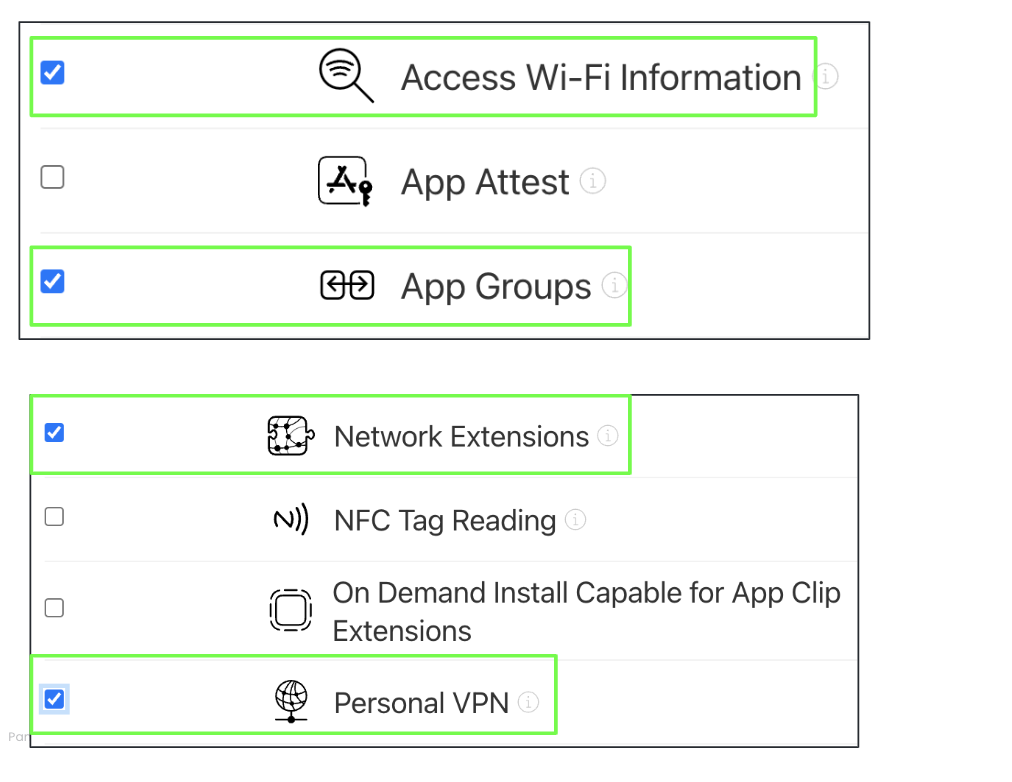Click the Network Extensions puzzle icon
The width and height of the screenshot is (1012, 782).
290,436
